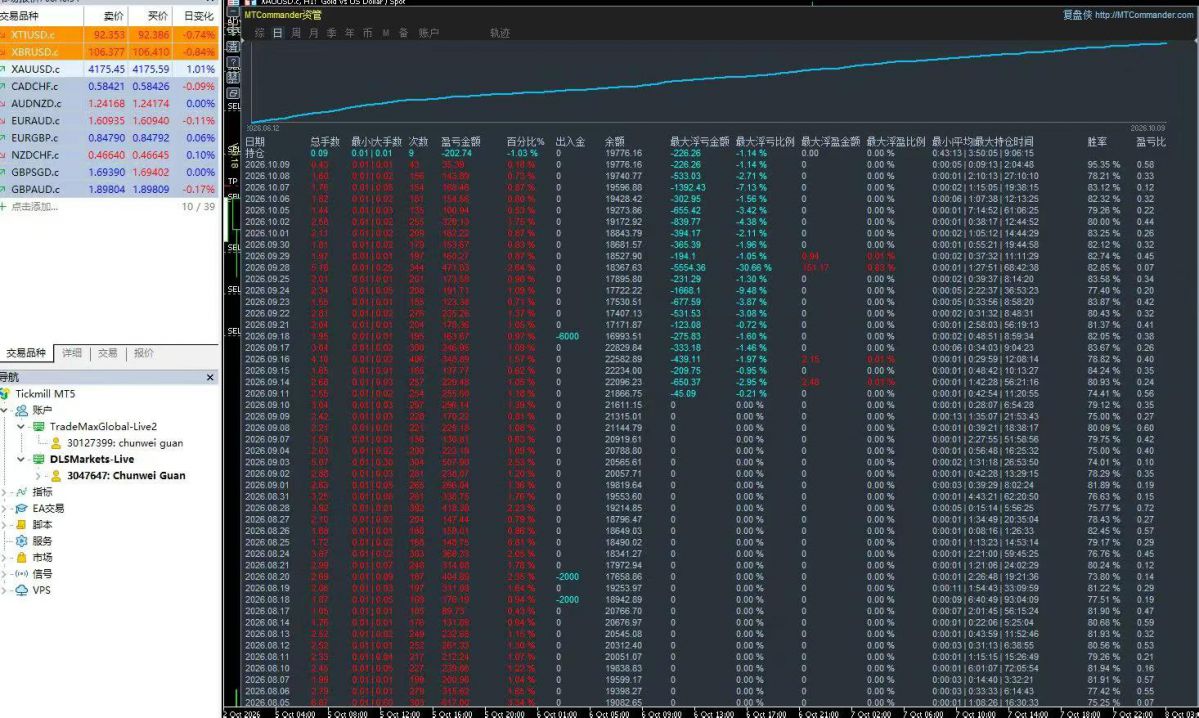Screen dimensions: 1199x718
Task: Open the http://MTCommander.com link
Action: point(1144,15)
